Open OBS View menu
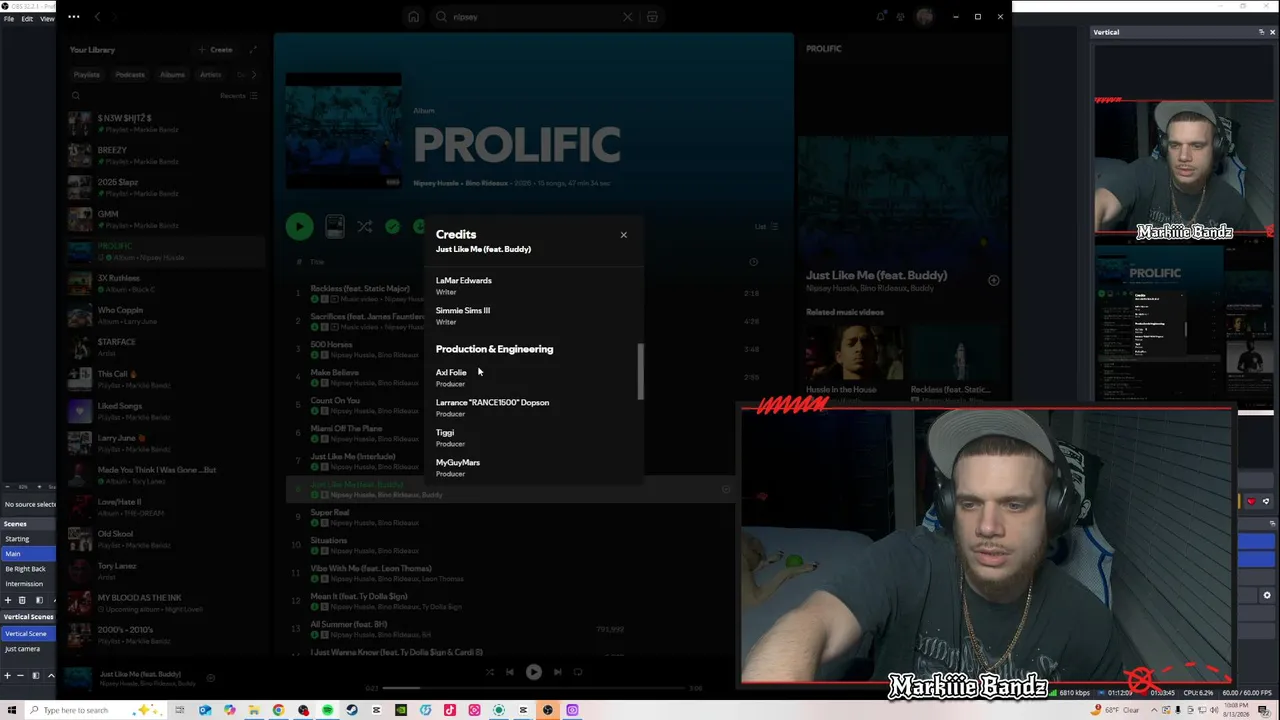This screenshot has height=720, width=1280. [x=47, y=19]
